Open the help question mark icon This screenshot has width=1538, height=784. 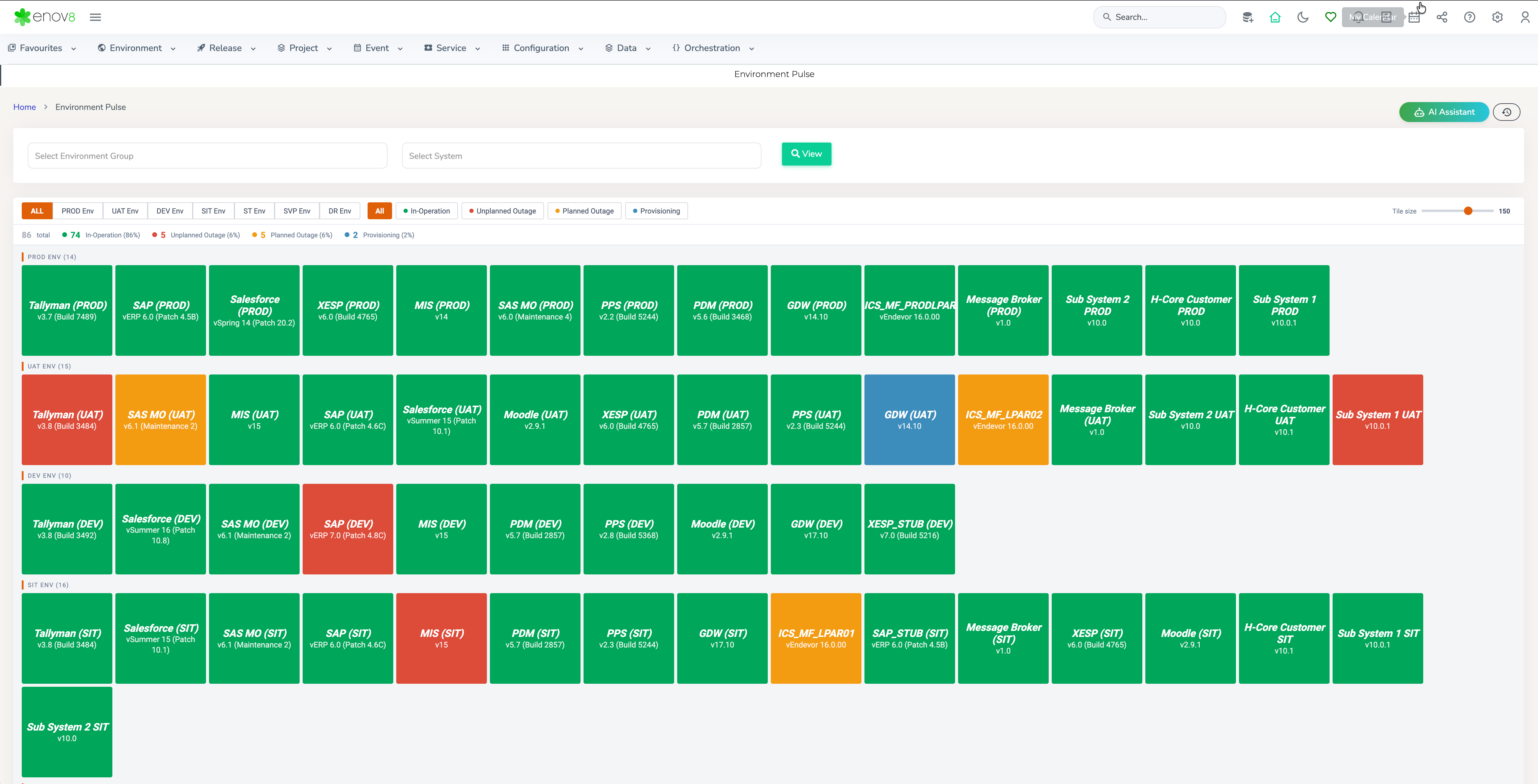1469,17
